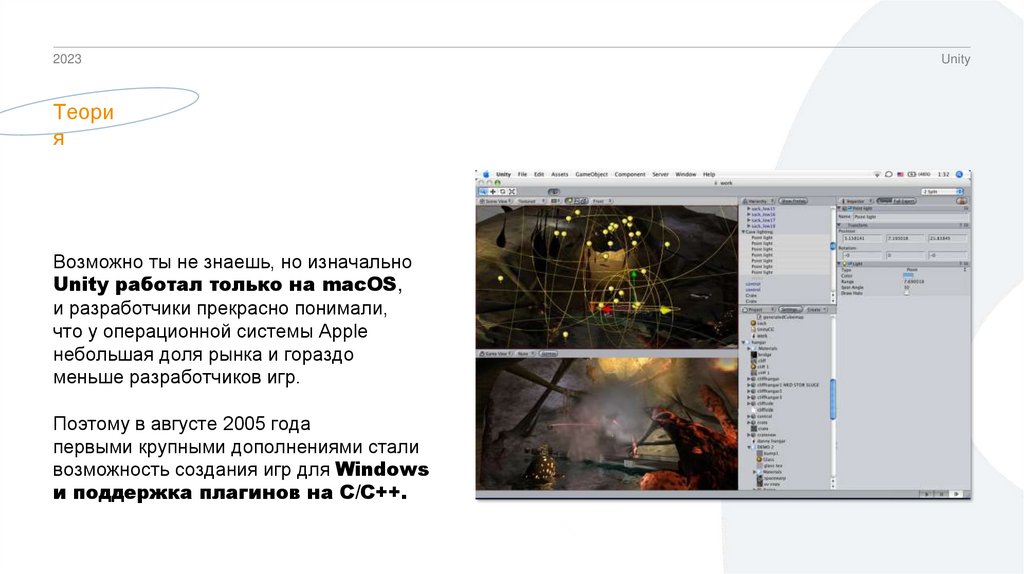1024x574 pixels.
Task: Open the Create dropdown in Project
Action: coord(816,310)
